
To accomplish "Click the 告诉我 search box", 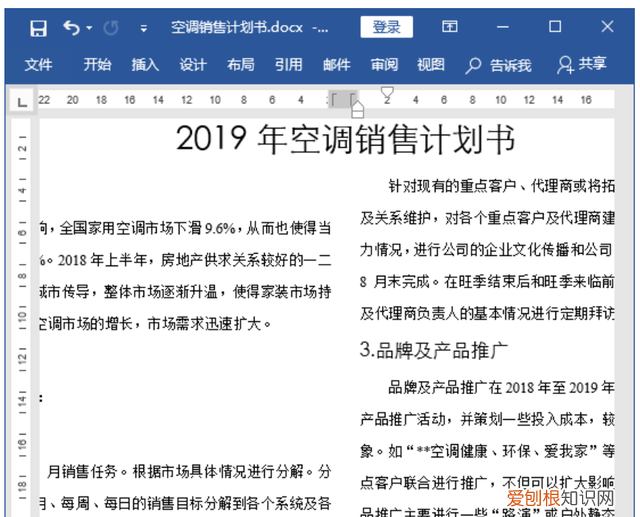I will pyautogui.click(x=498, y=65).
